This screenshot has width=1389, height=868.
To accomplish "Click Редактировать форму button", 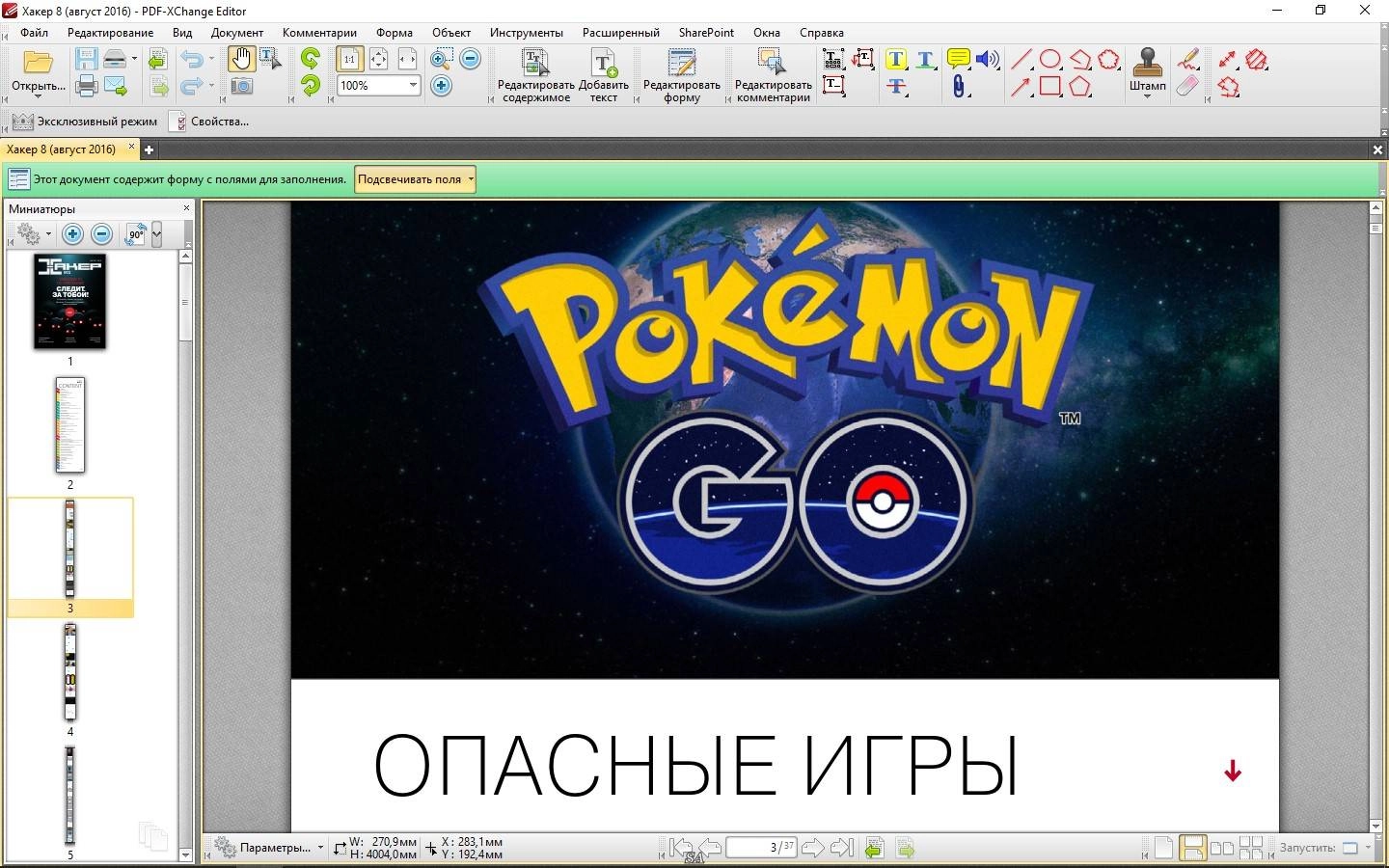I will click(682, 75).
